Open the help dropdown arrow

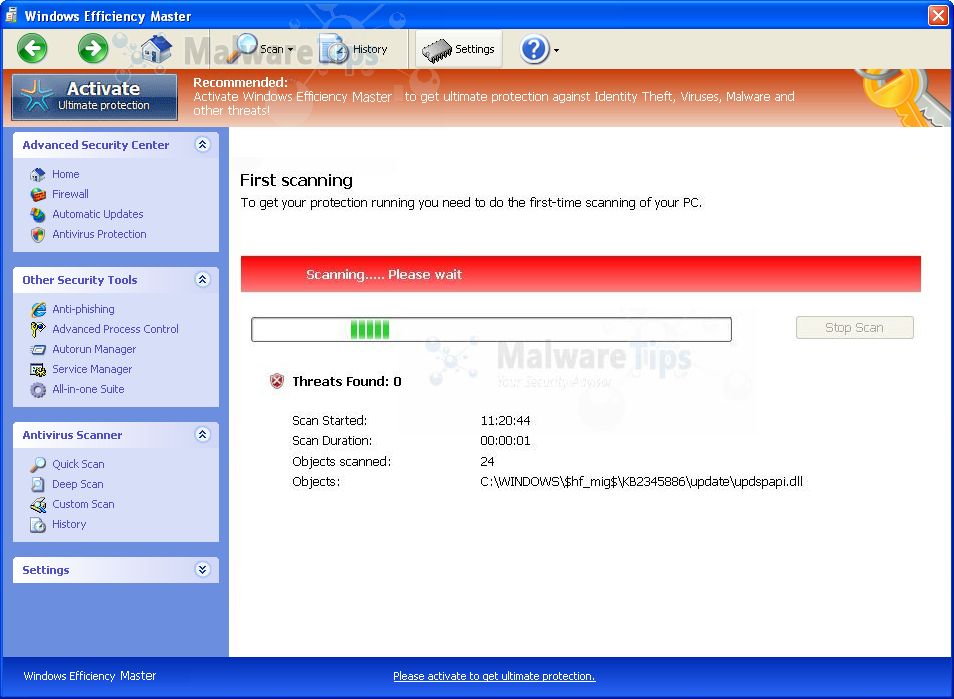point(556,50)
